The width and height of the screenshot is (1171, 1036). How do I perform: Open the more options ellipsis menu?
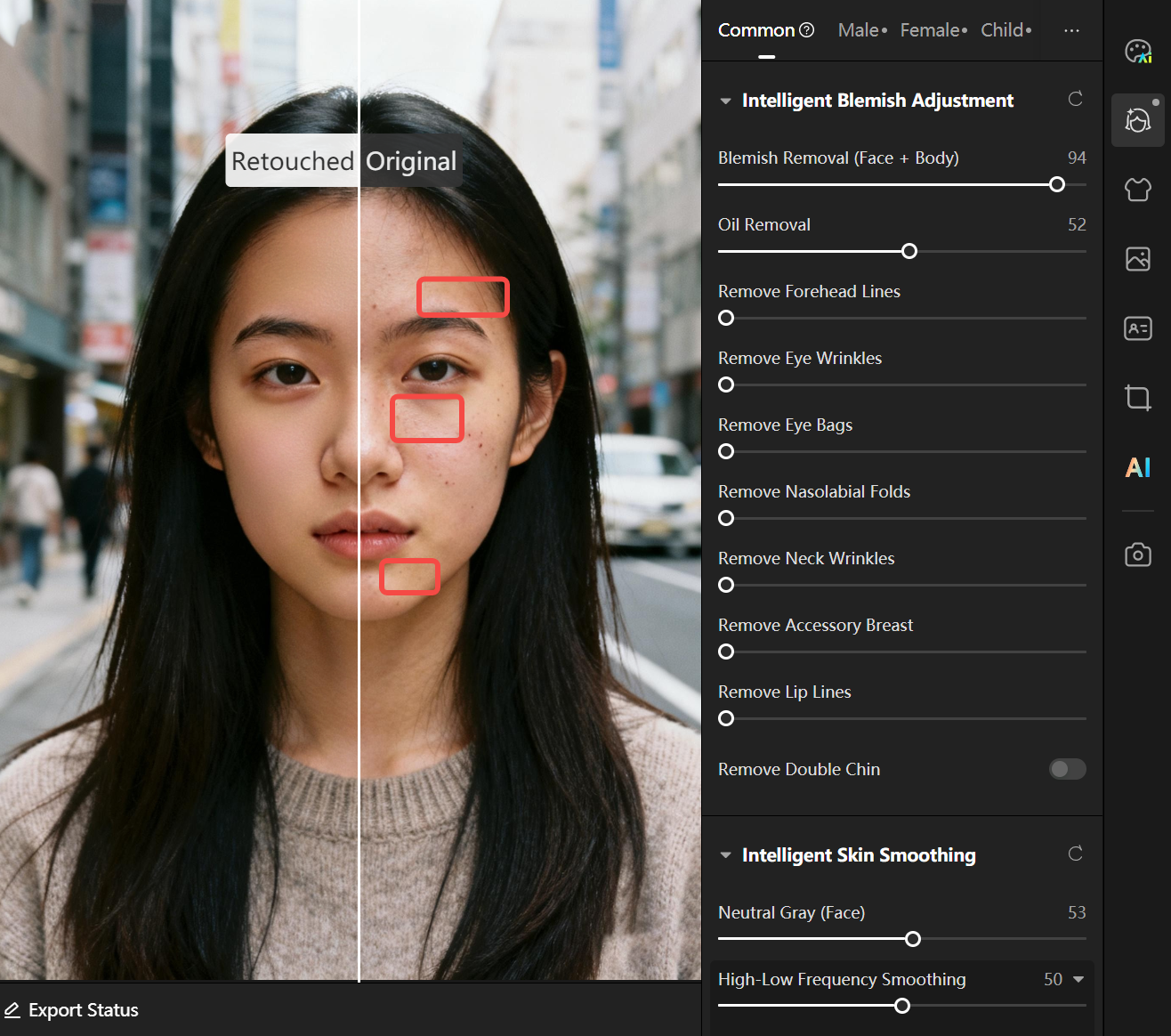point(1071,30)
